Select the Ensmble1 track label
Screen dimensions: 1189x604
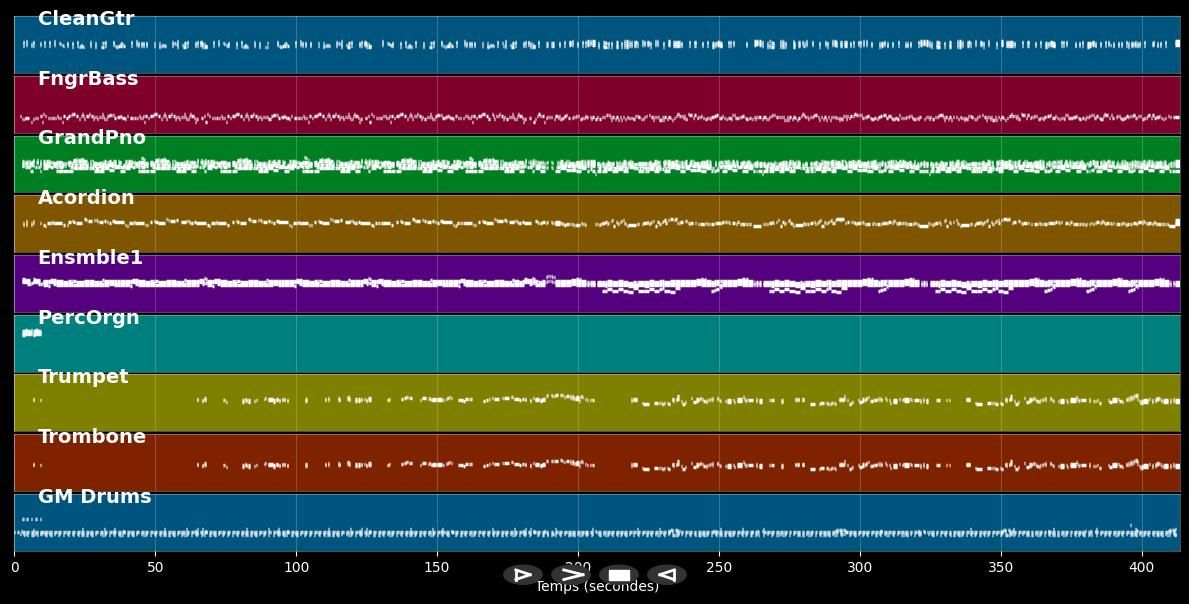(x=90, y=258)
